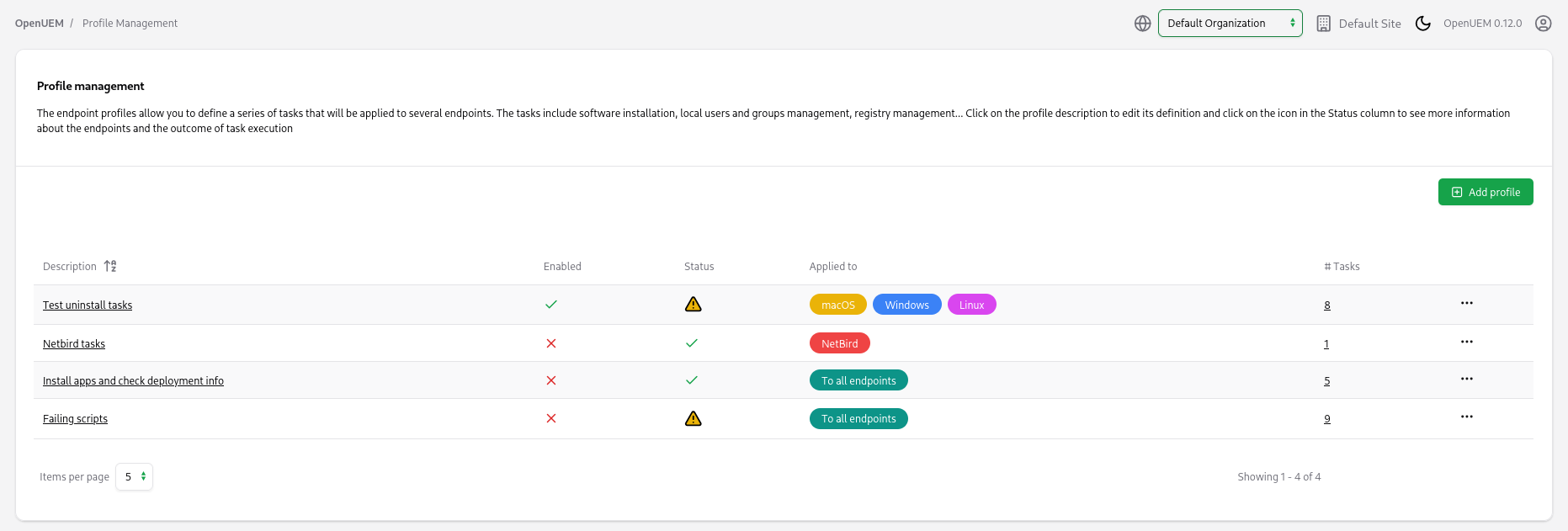1568x531 pixels.
Task: Toggle enabled red cross for Netbird tasks
Action: (551, 343)
